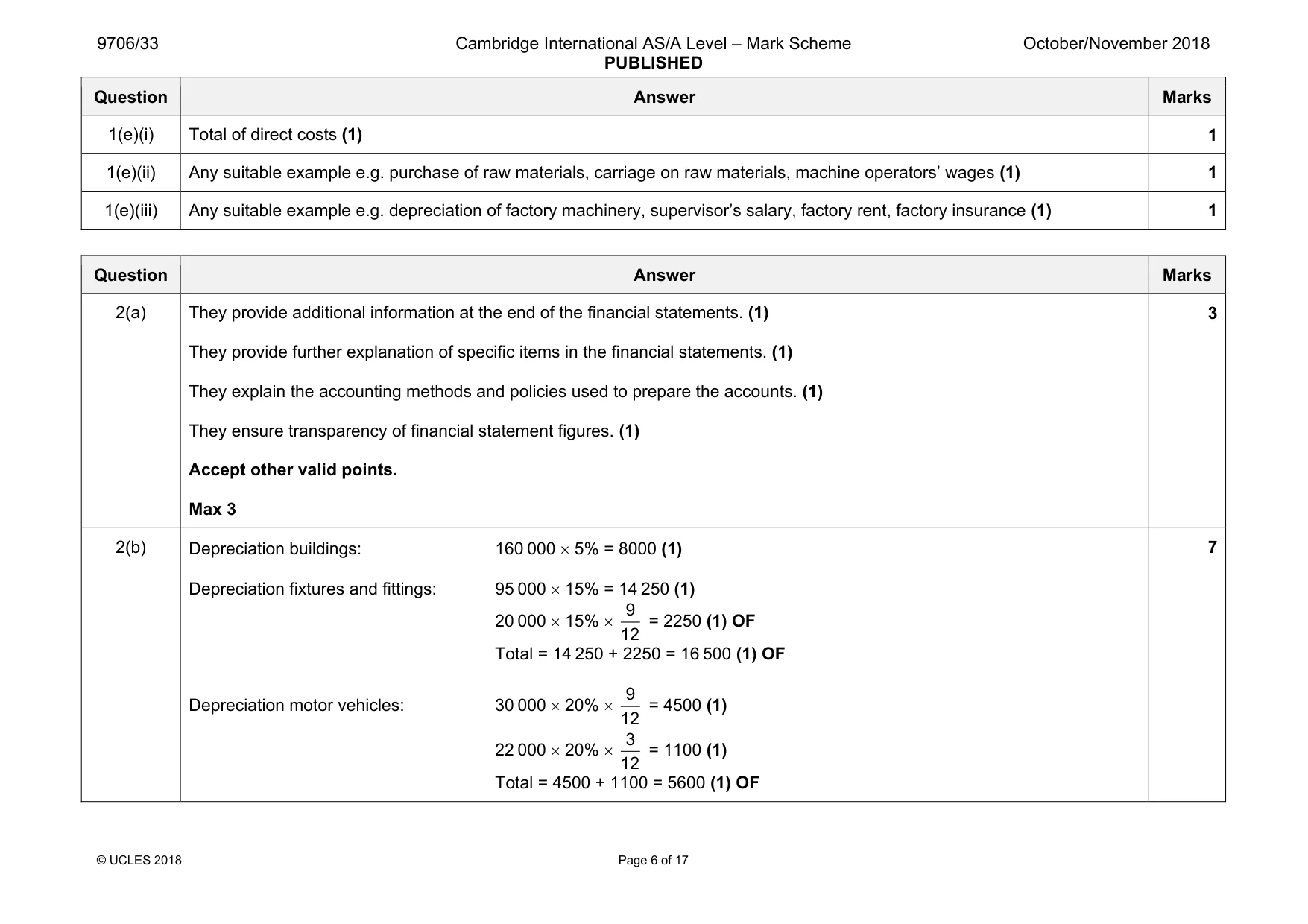Image resolution: width=1308 pixels, height=924 pixels.
Task: Click the 'Depreciation motor vehicles:' label
Action: pos(296,706)
